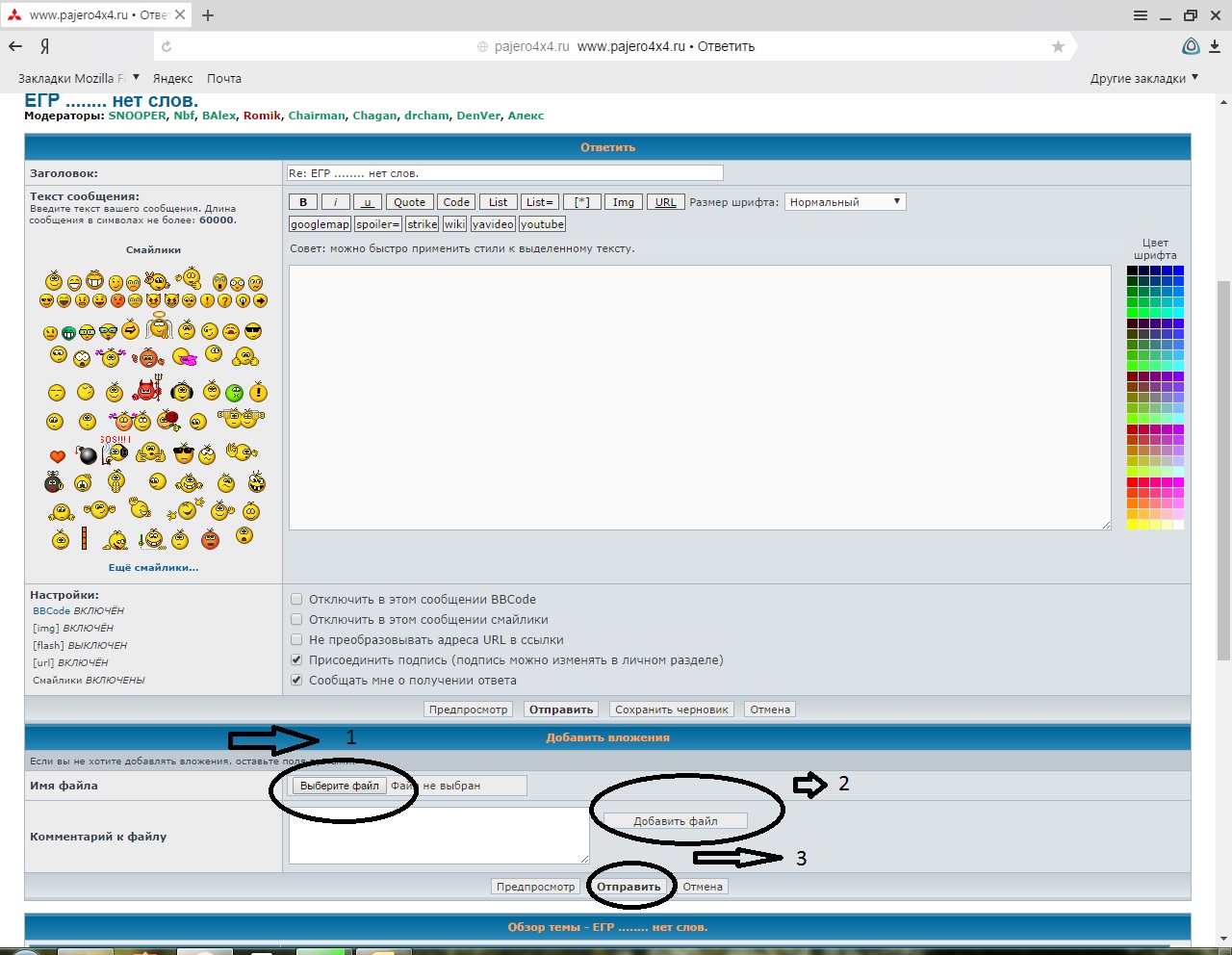Open the browser hamburger menu
Screen dimensions: 1232x955
(1141, 15)
